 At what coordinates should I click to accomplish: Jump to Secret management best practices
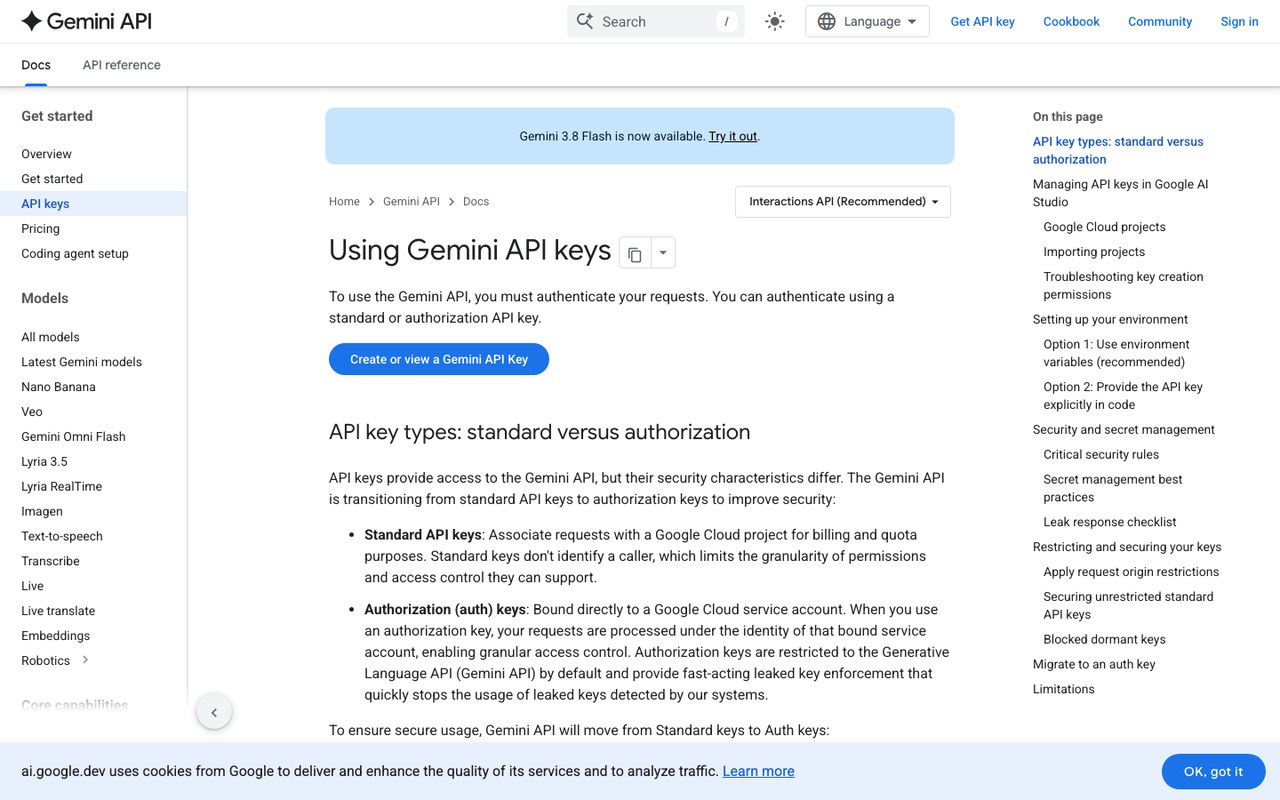point(1112,488)
